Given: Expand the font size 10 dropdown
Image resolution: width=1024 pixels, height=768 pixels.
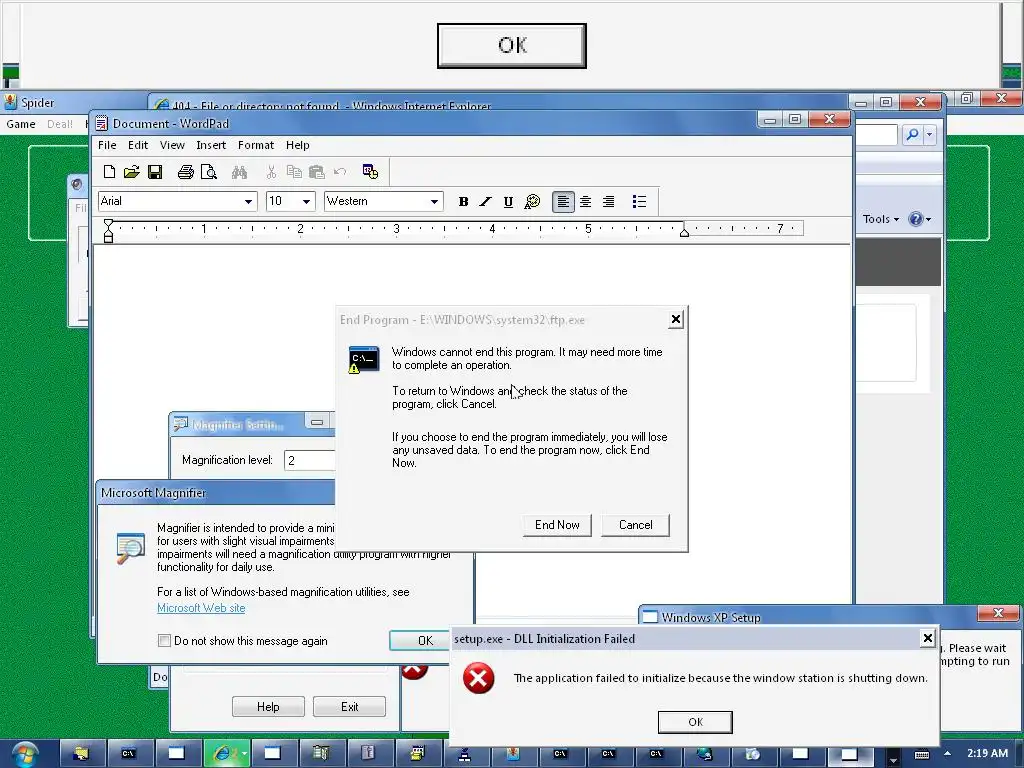Looking at the screenshot, I should click(x=306, y=202).
